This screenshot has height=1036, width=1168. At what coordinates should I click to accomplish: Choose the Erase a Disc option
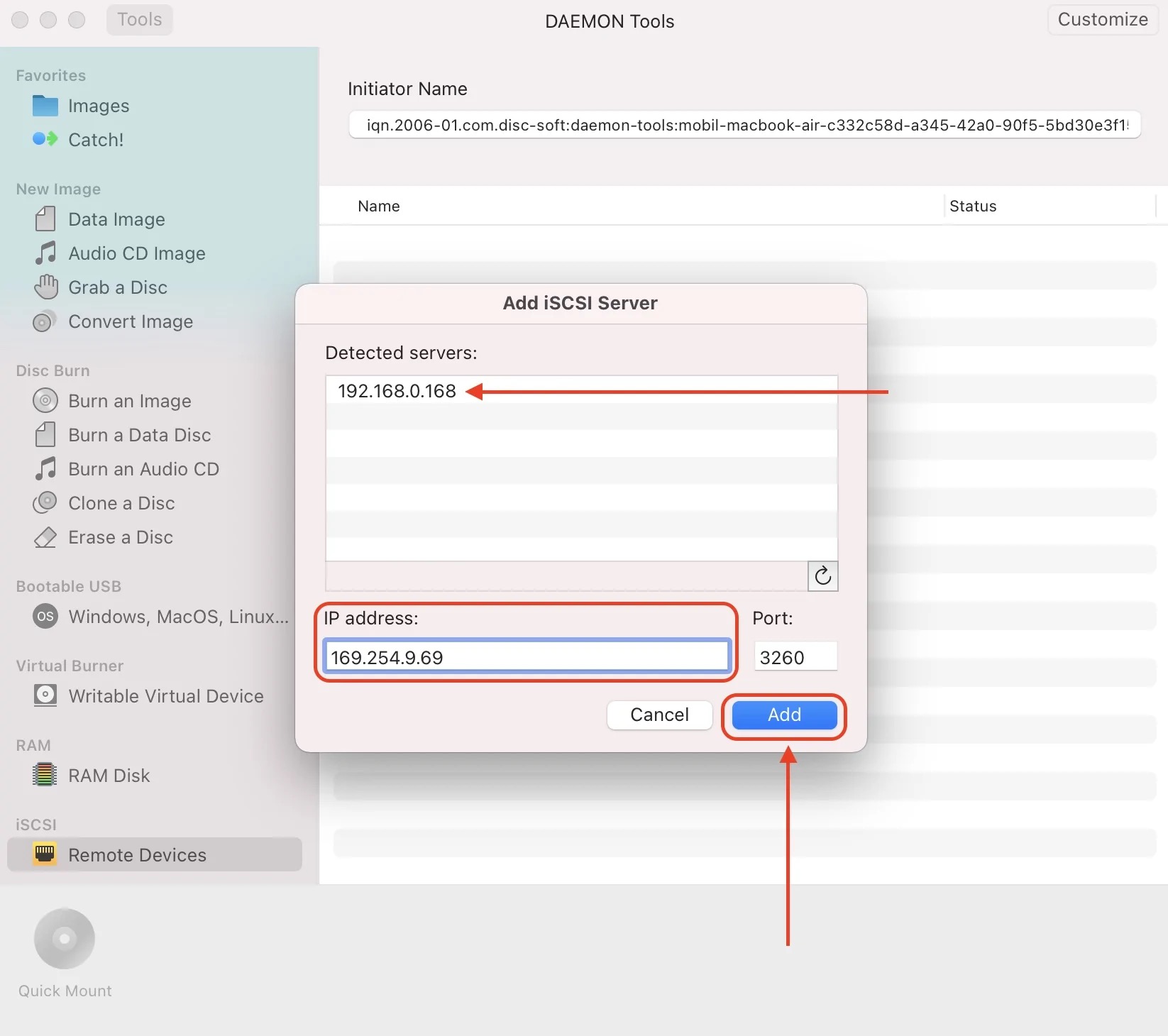pyautogui.click(x=120, y=537)
